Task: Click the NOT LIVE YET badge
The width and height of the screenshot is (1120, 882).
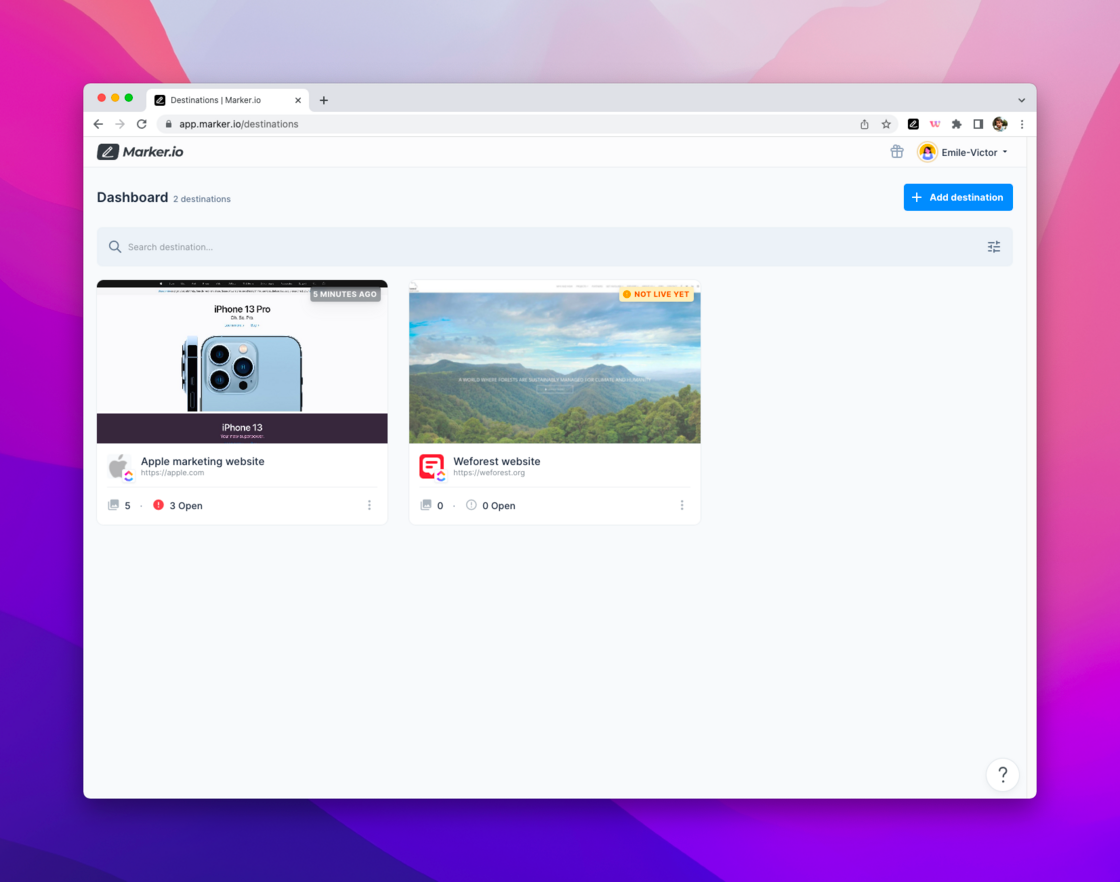Action: coord(656,294)
